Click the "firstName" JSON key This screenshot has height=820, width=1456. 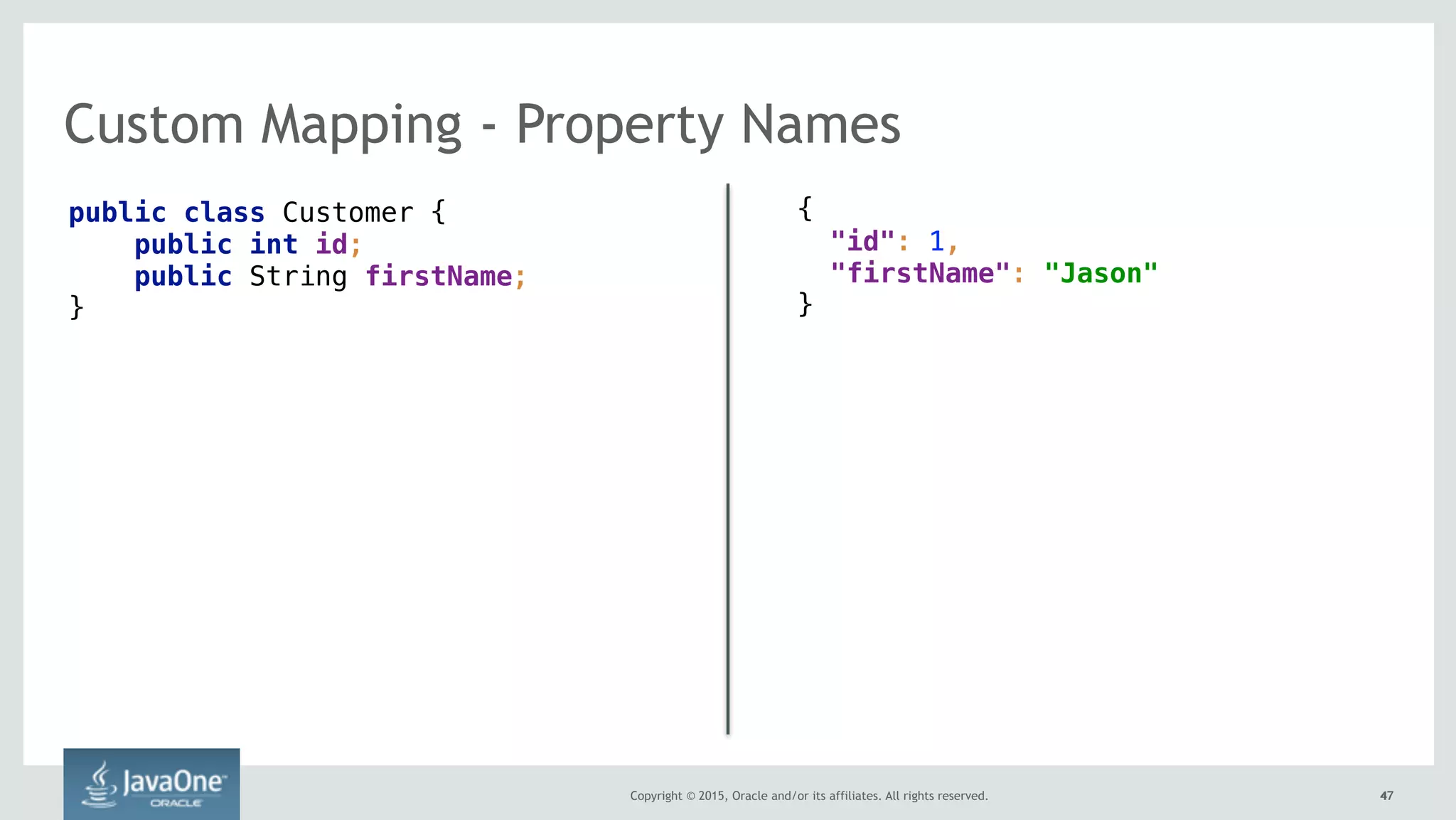[x=920, y=274]
